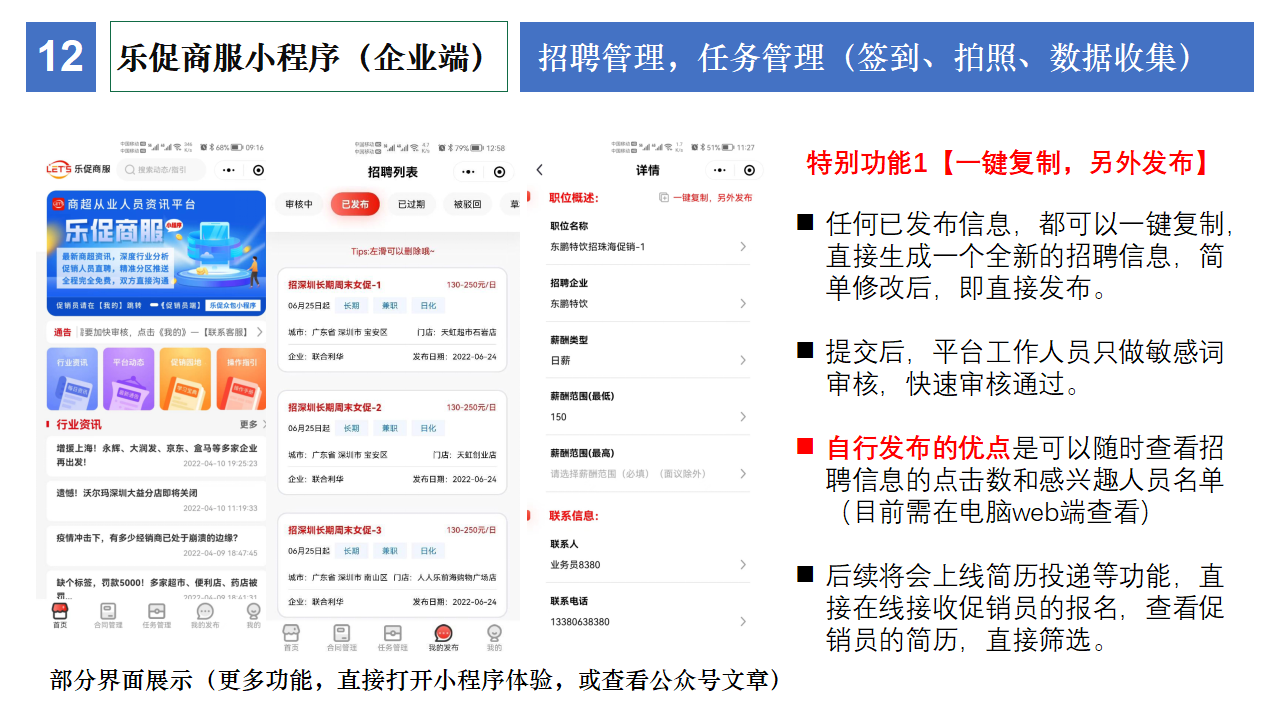Click search magnifier icon on home screen
The image size is (1280, 720).
131,171
